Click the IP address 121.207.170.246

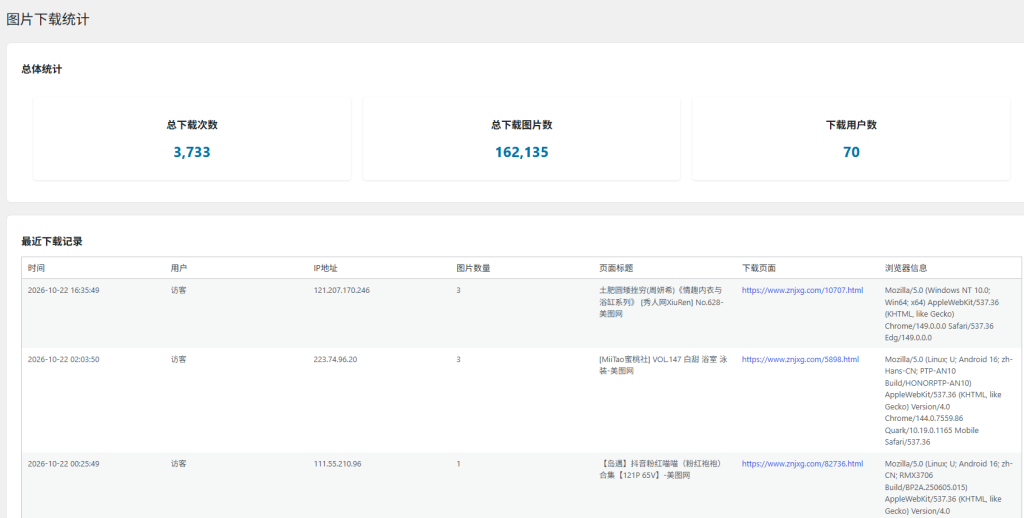click(342, 290)
